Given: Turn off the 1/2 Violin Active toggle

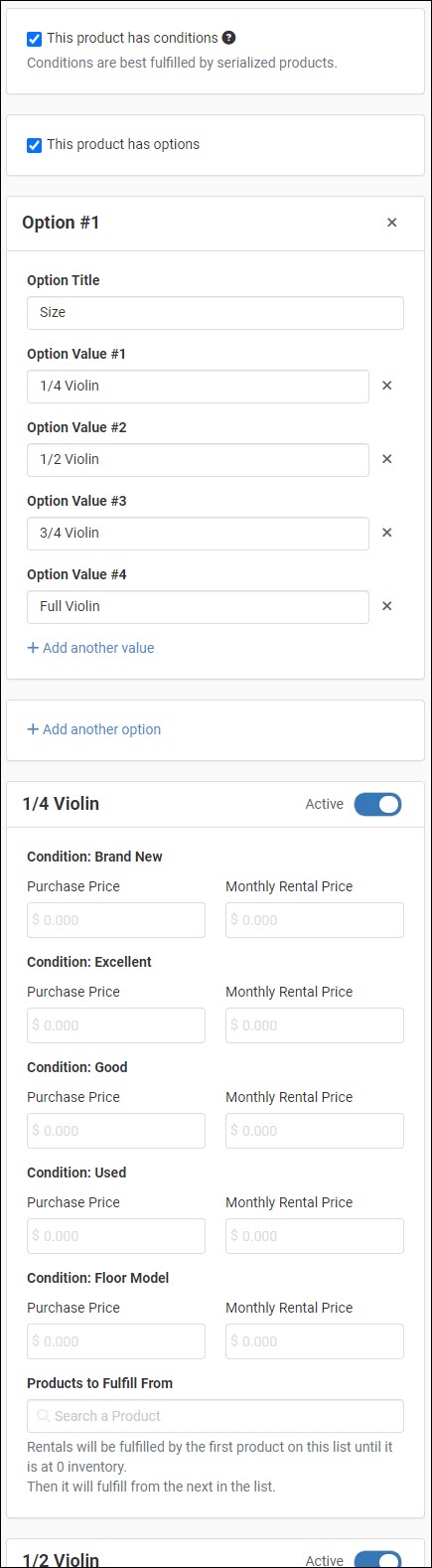Looking at the screenshot, I should tap(377, 1560).
